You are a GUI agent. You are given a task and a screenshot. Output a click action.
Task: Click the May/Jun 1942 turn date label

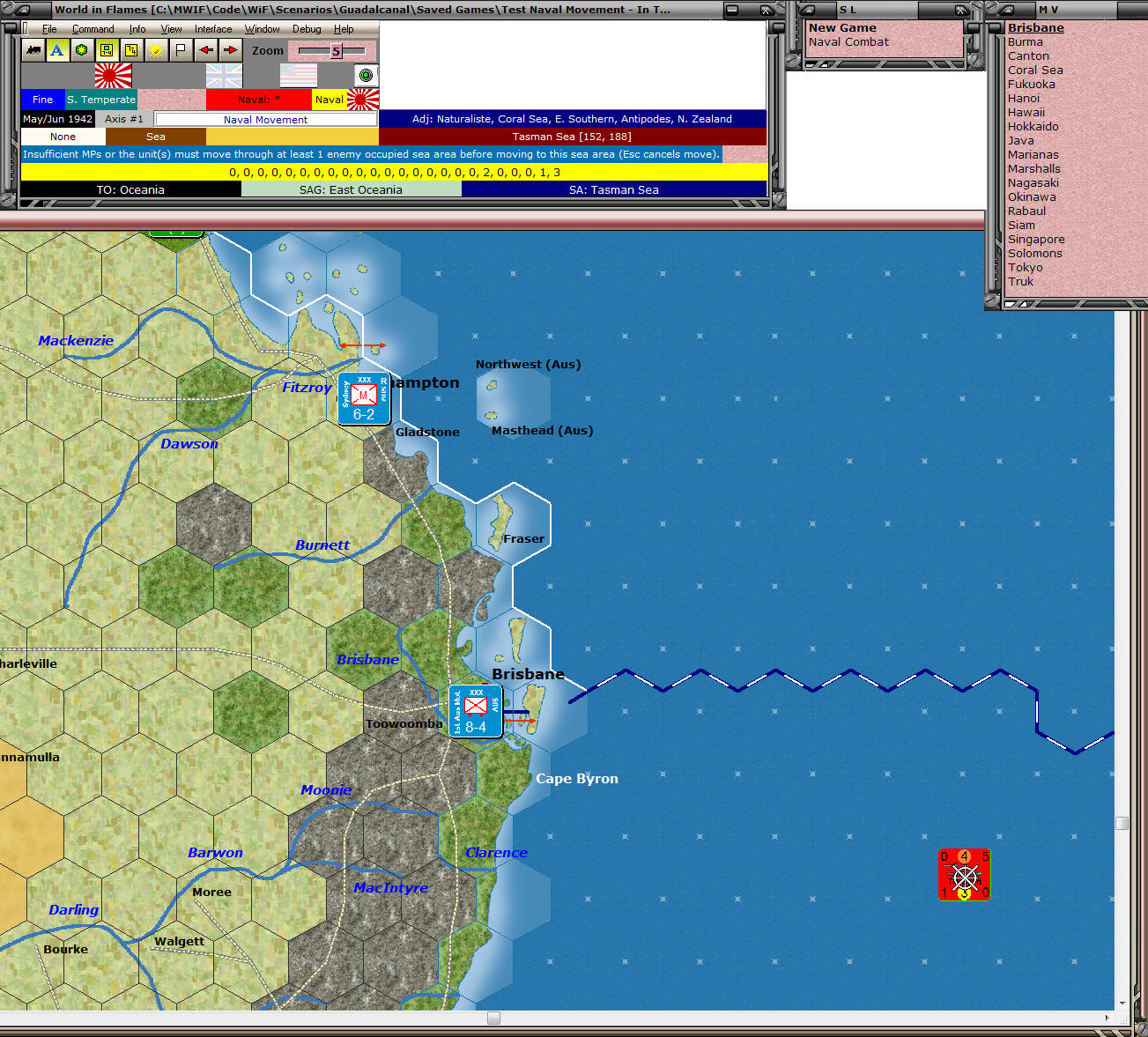tap(57, 119)
